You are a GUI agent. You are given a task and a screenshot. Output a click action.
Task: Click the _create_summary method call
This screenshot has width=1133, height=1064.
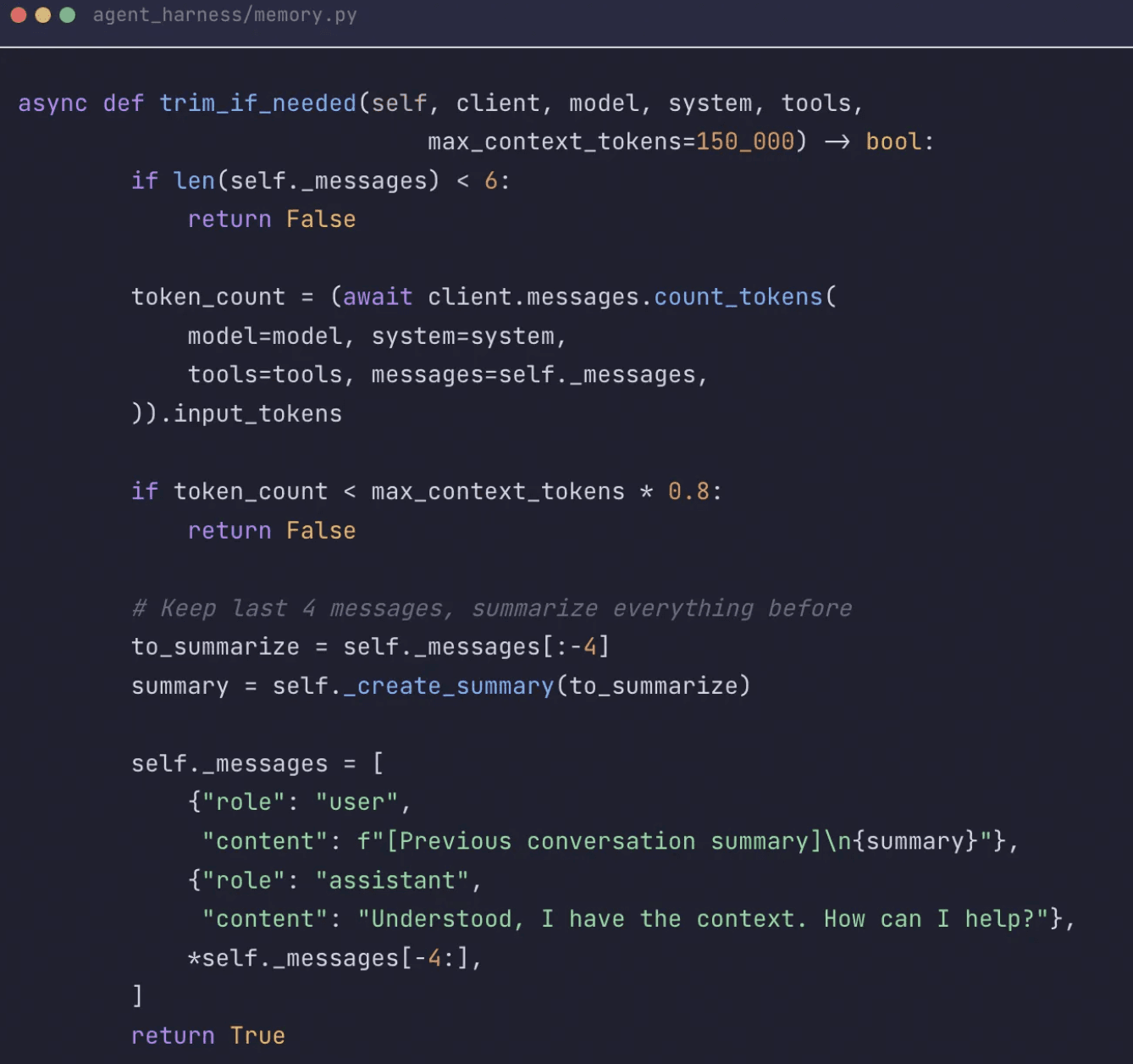click(x=448, y=686)
